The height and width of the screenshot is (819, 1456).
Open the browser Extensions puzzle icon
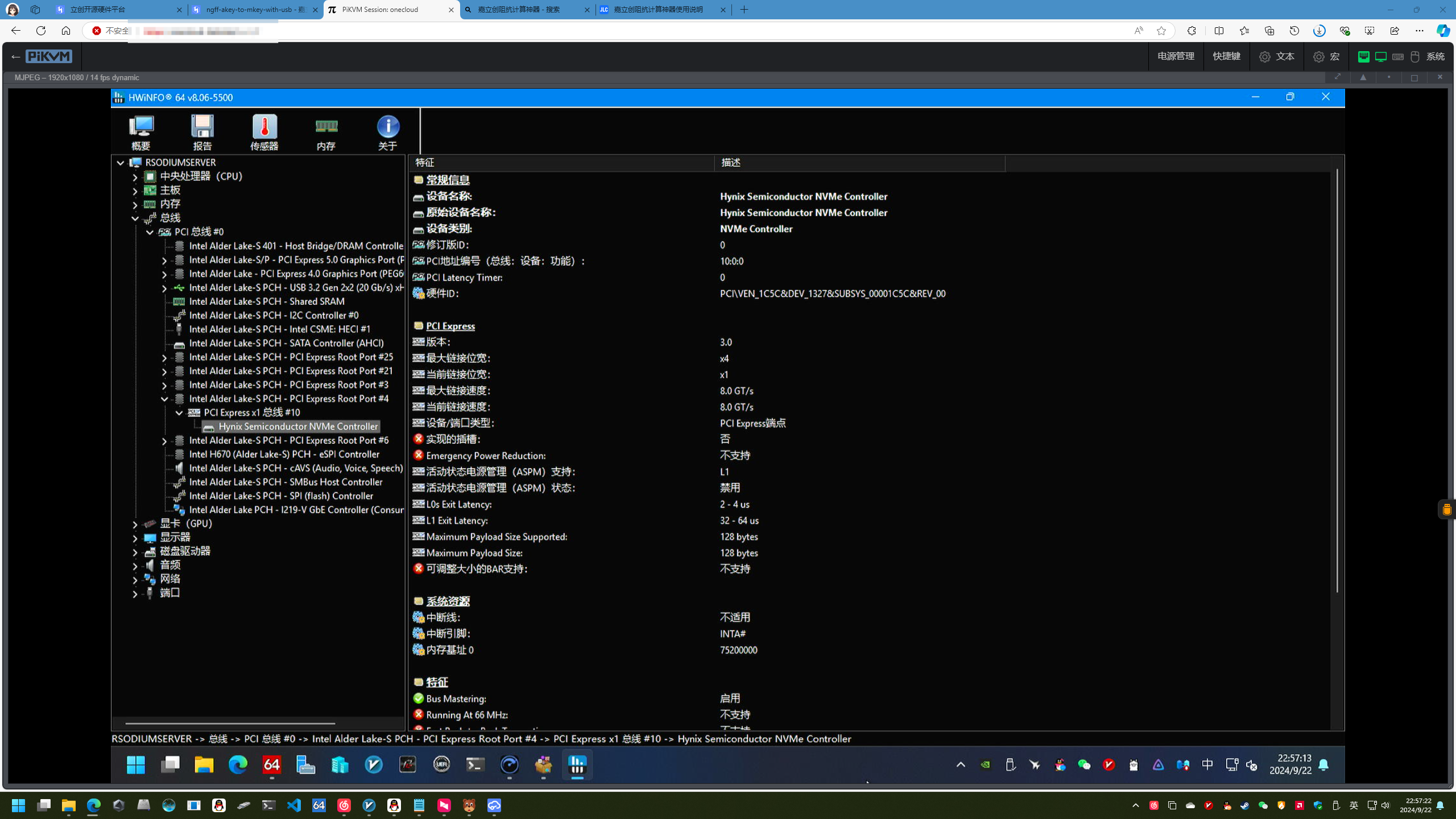tap(1192, 31)
